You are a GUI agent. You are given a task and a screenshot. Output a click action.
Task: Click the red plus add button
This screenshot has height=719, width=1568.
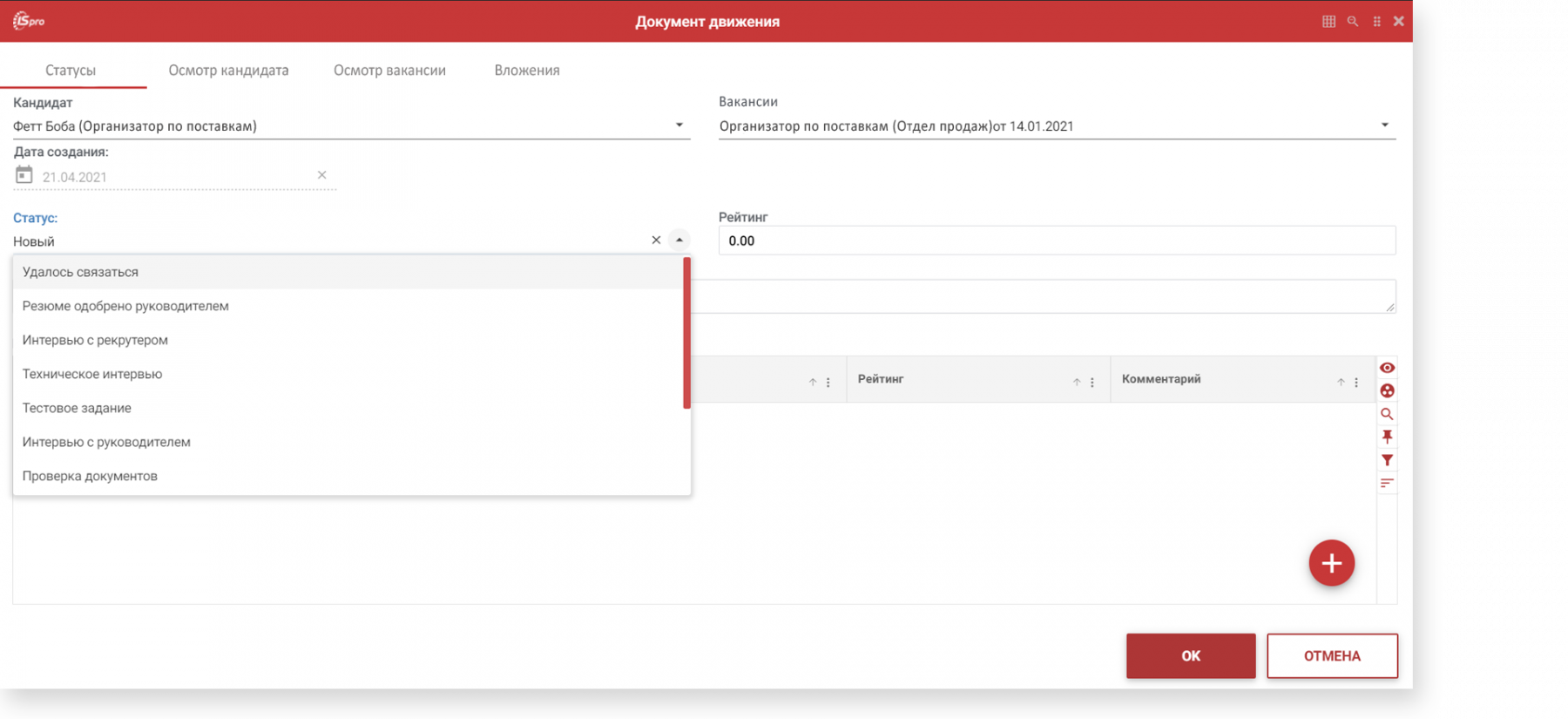click(1331, 563)
